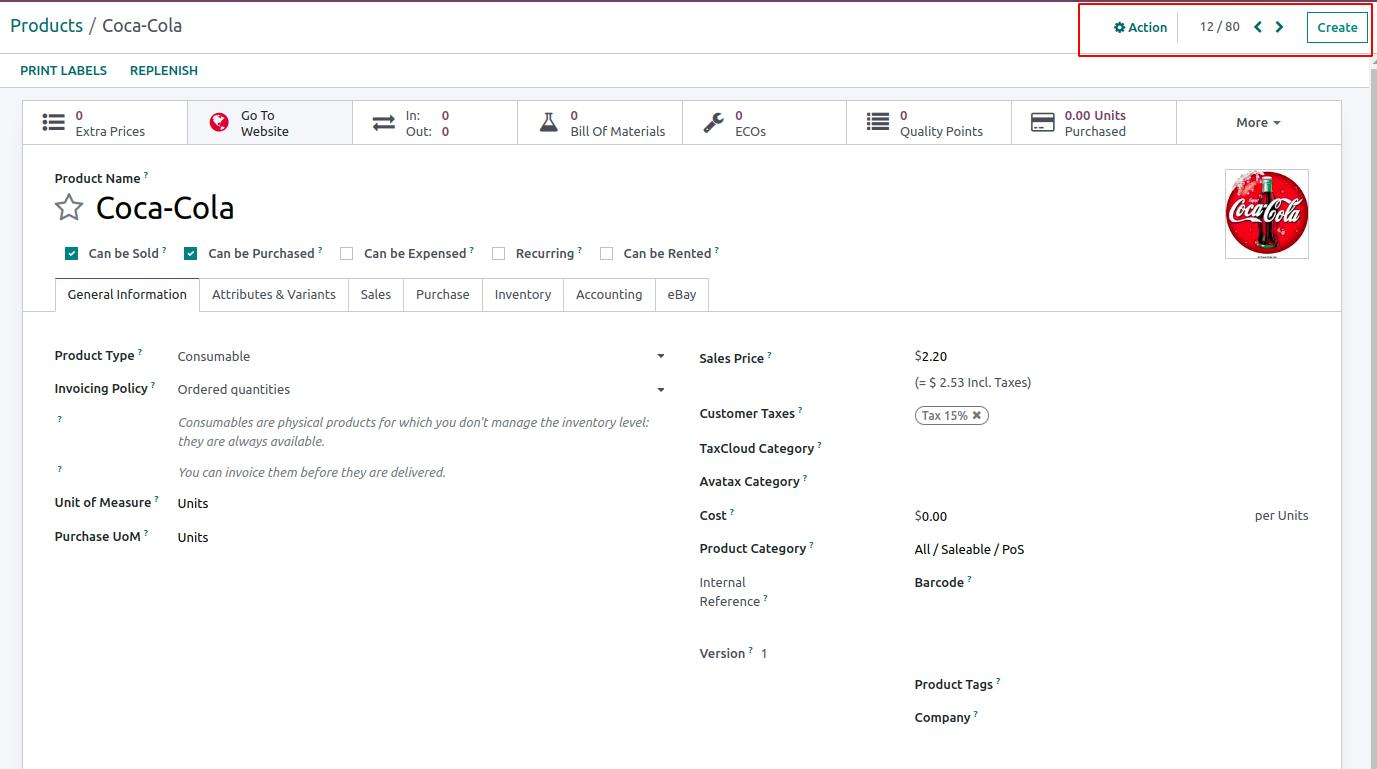Click the Avatax Category label
Viewport: 1377px width, 769px height.
[750, 482]
